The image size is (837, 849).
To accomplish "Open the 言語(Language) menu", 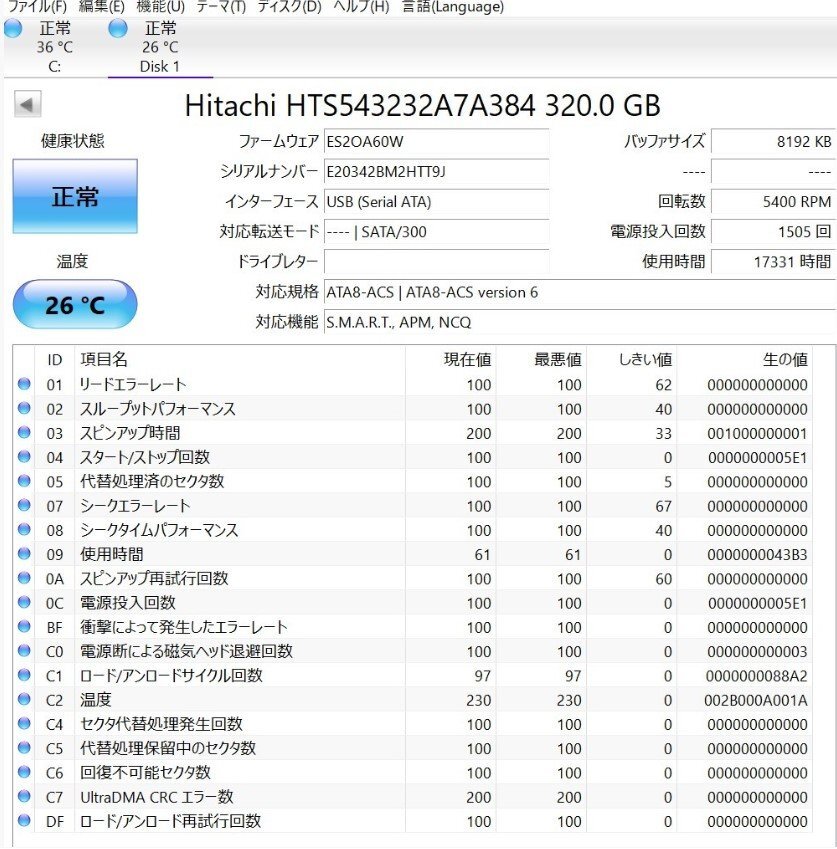I will click(x=452, y=7).
